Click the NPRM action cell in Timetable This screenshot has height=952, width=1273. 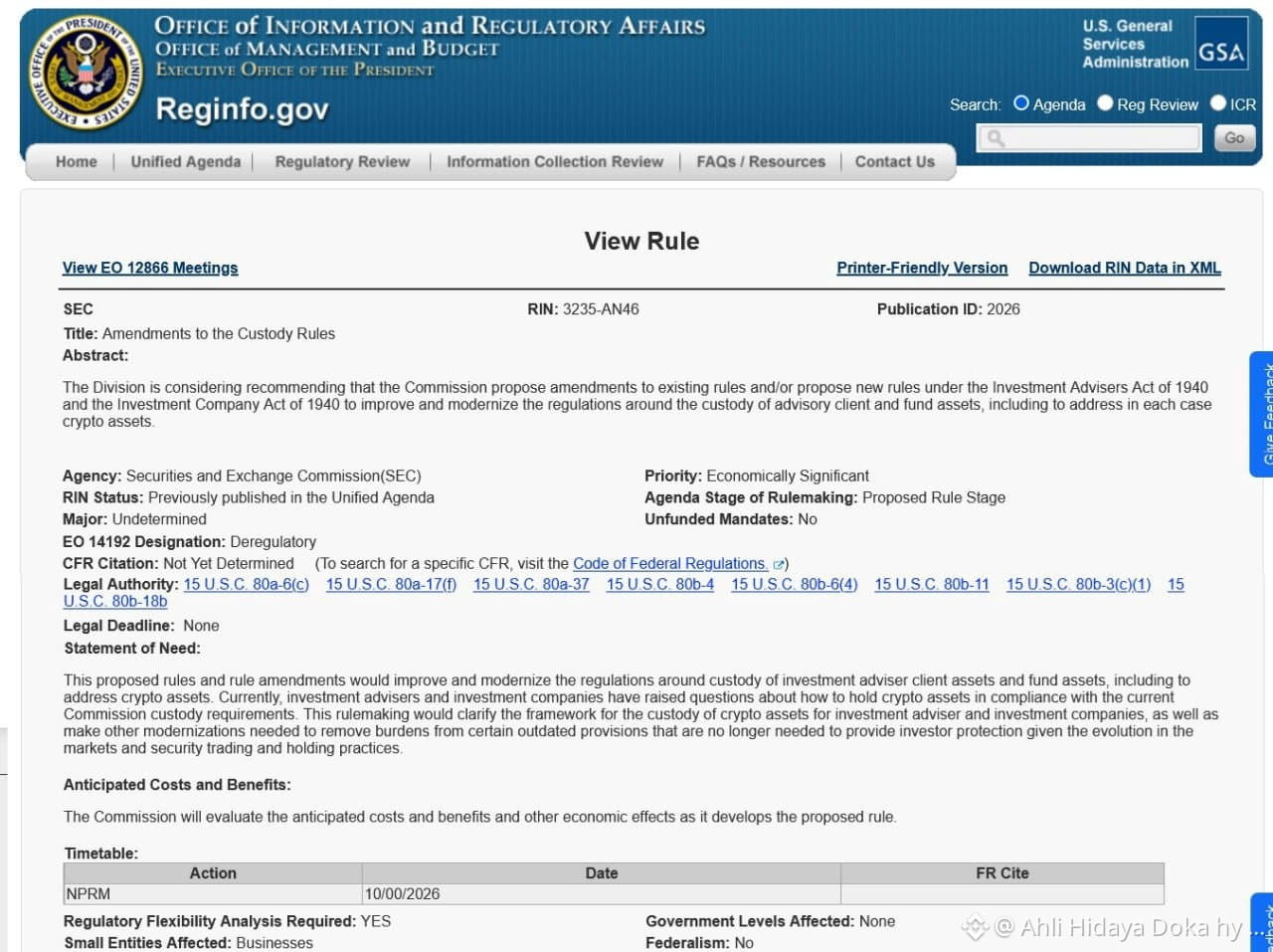pyautogui.click(x=213, y=893)
